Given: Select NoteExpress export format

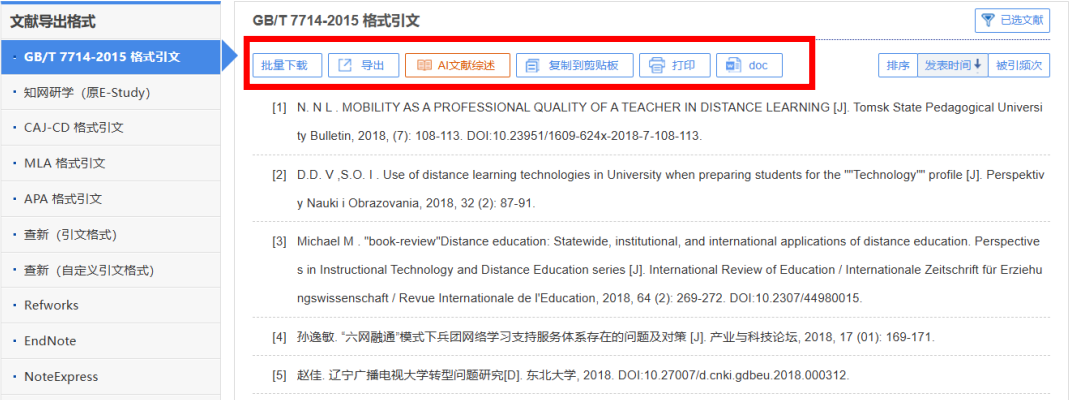Looking at the screenshot, I should coord(61,377).
